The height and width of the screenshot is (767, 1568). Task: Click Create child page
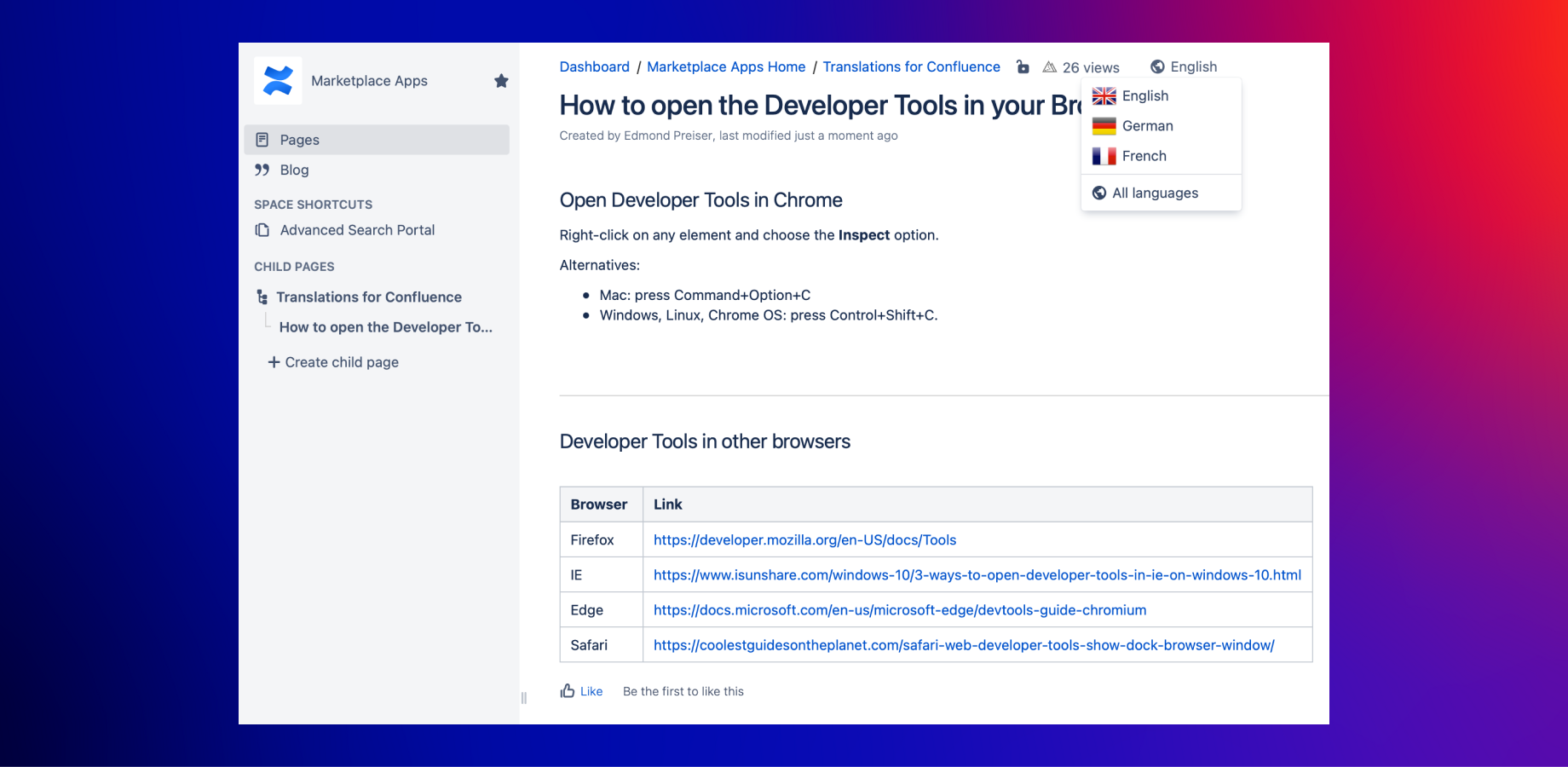tap(333, 362)
